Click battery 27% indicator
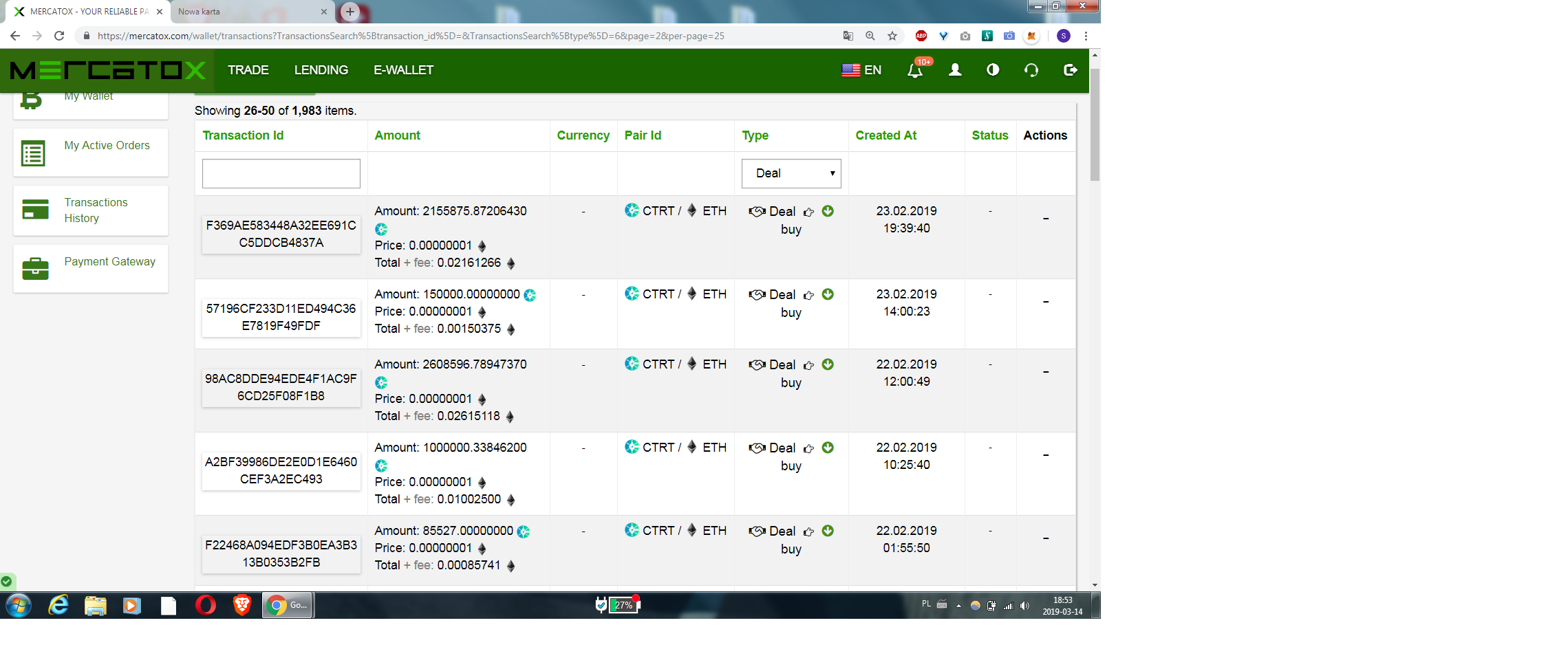This screenshot has height=658, width=1568. 618,604
